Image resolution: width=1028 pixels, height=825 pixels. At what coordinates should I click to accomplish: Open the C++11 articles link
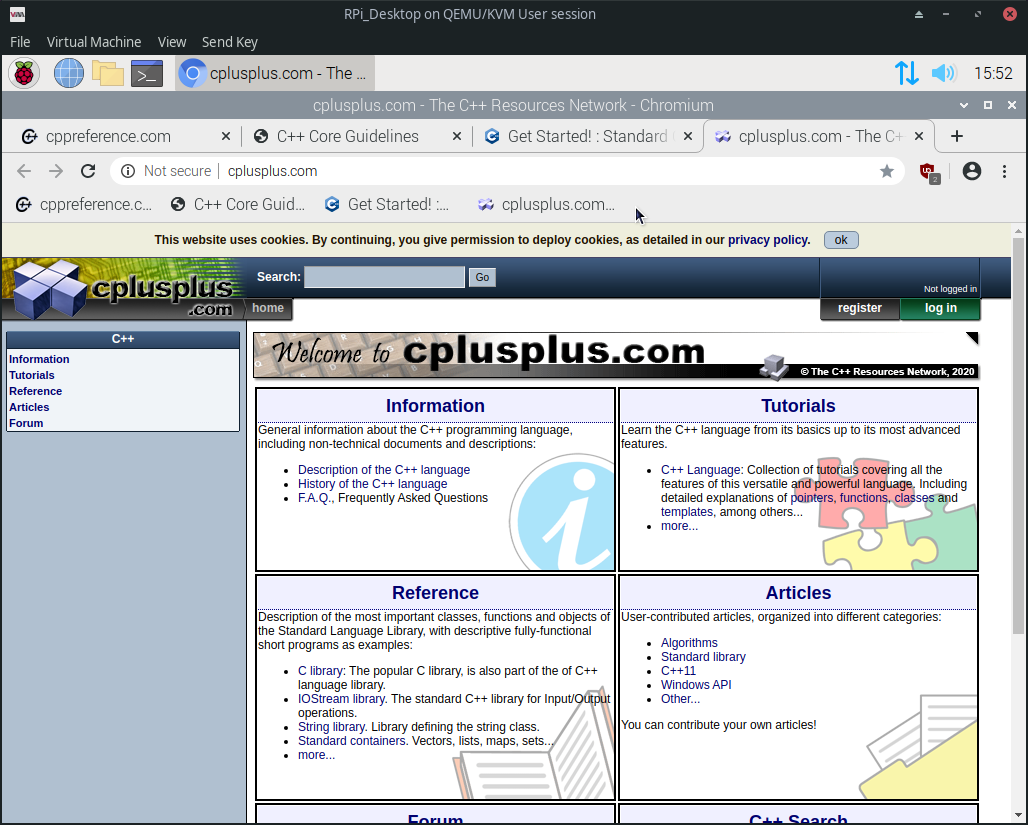tap(678, 671)
